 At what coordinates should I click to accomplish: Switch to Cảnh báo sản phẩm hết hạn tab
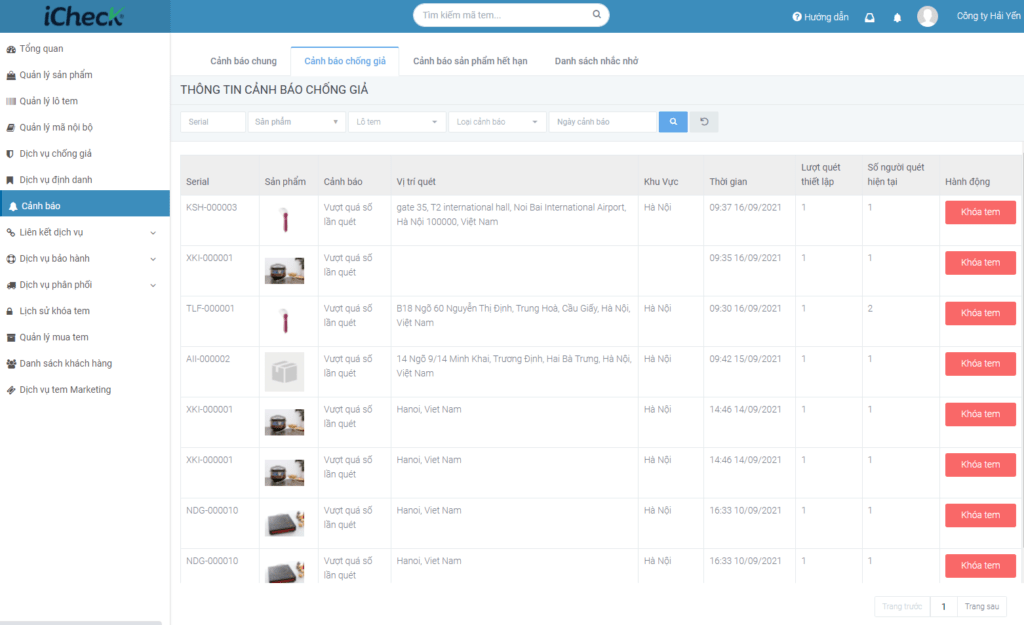click(470, 61)
